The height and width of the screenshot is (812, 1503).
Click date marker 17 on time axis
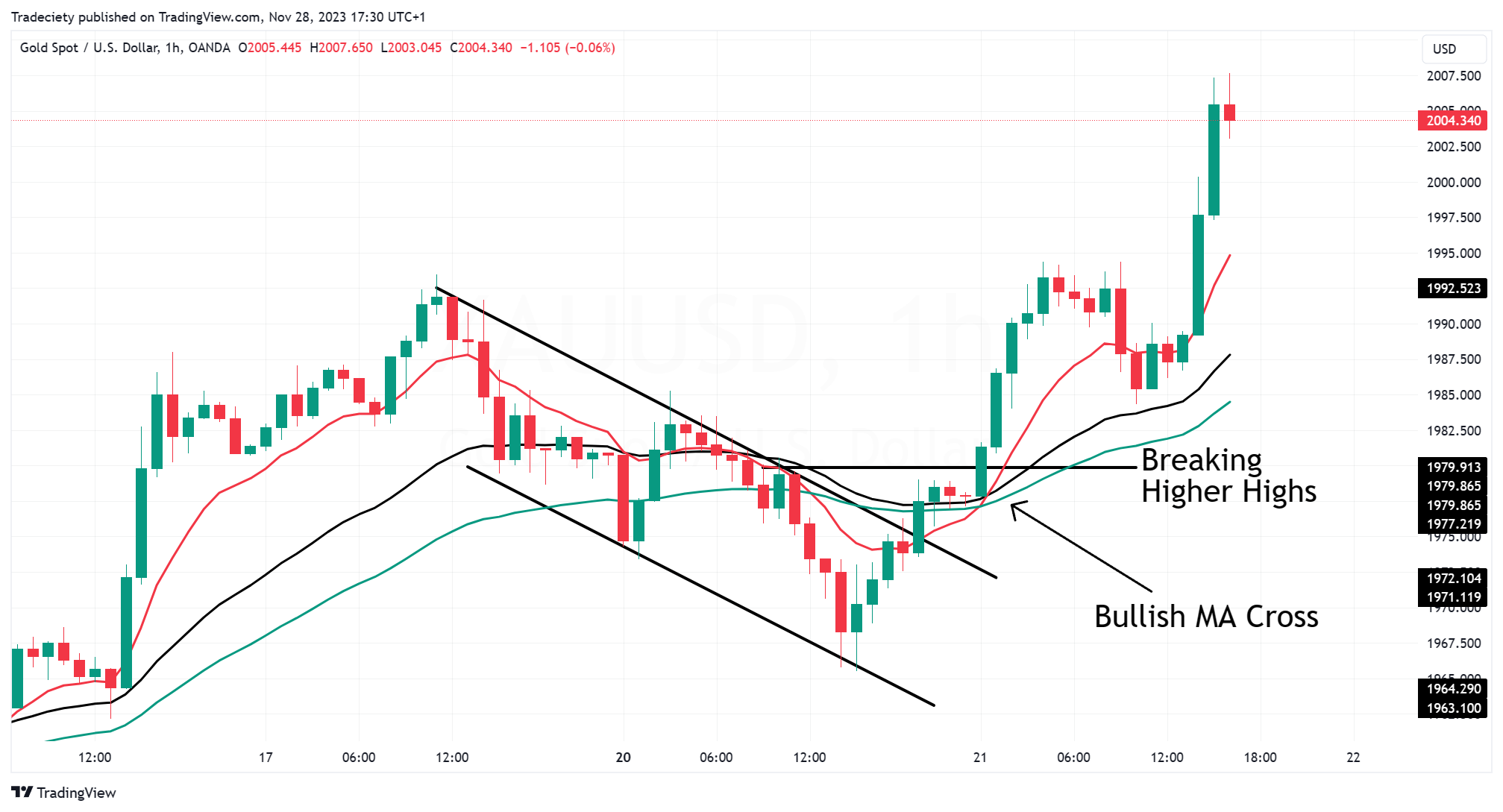point(266,758)
